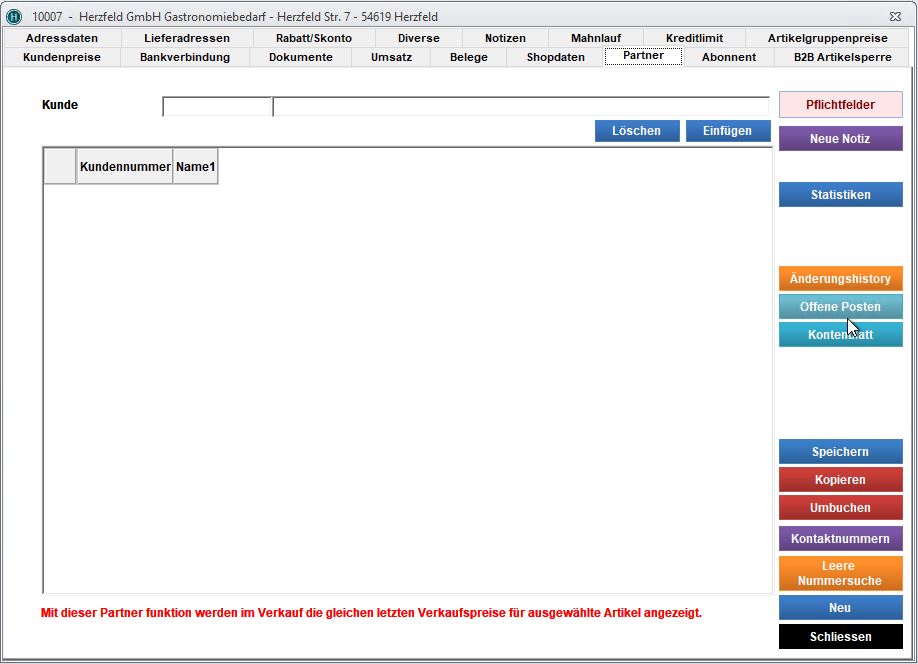The height and width of the screenshot is (664, 918).
Task: Click the Pflichtfelder button
Action: [x=840, y=105]
